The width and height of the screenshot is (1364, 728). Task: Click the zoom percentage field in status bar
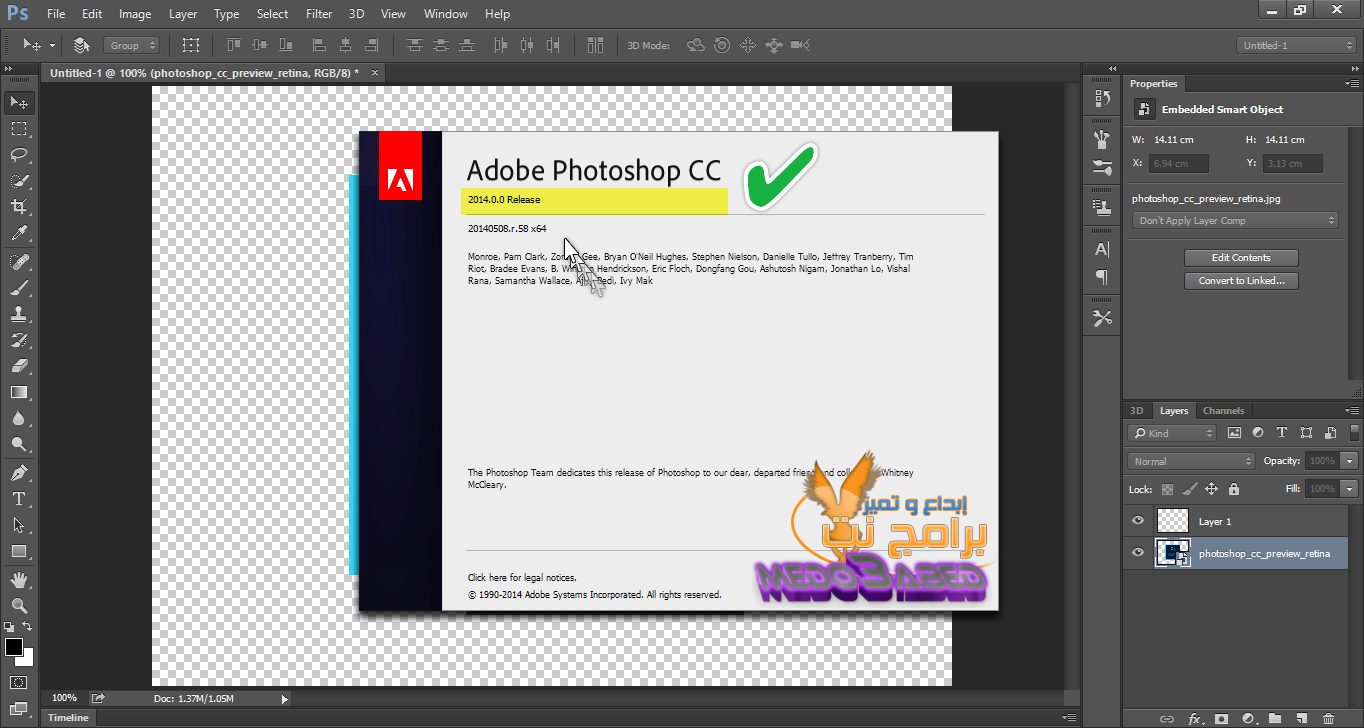click(x=64, y=698)
